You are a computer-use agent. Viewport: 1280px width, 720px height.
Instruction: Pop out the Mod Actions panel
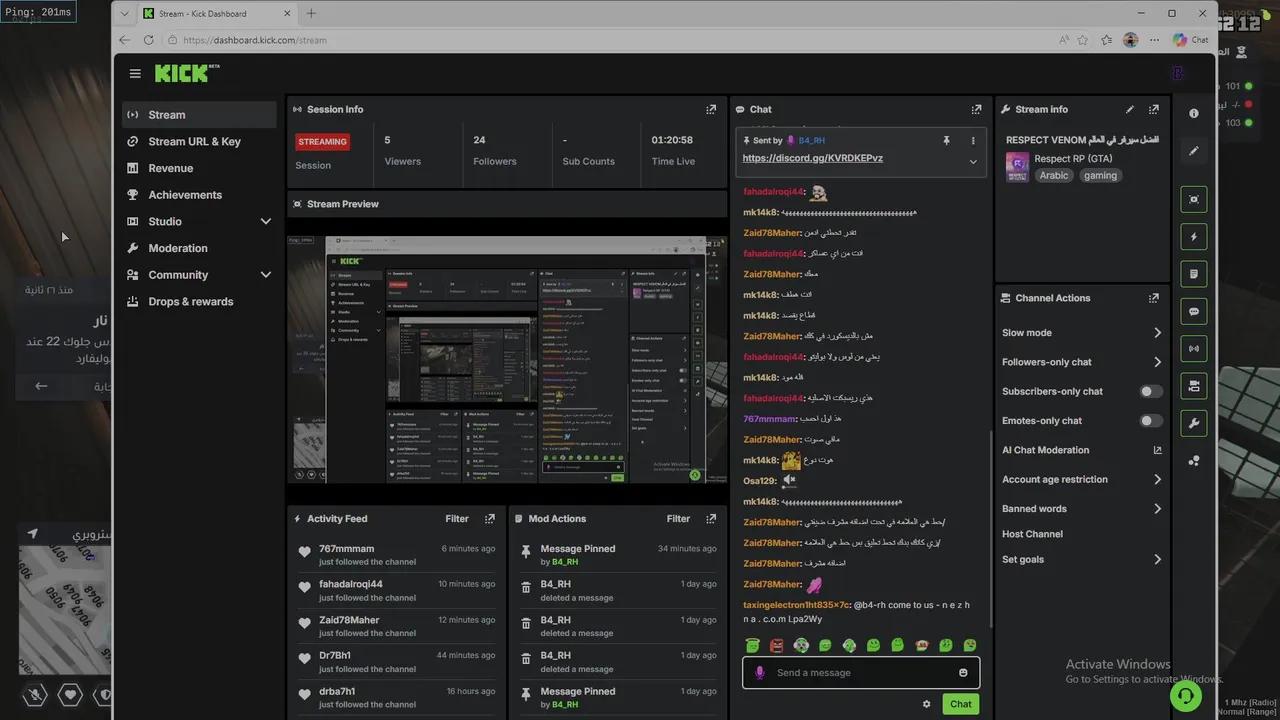(711, 519)
